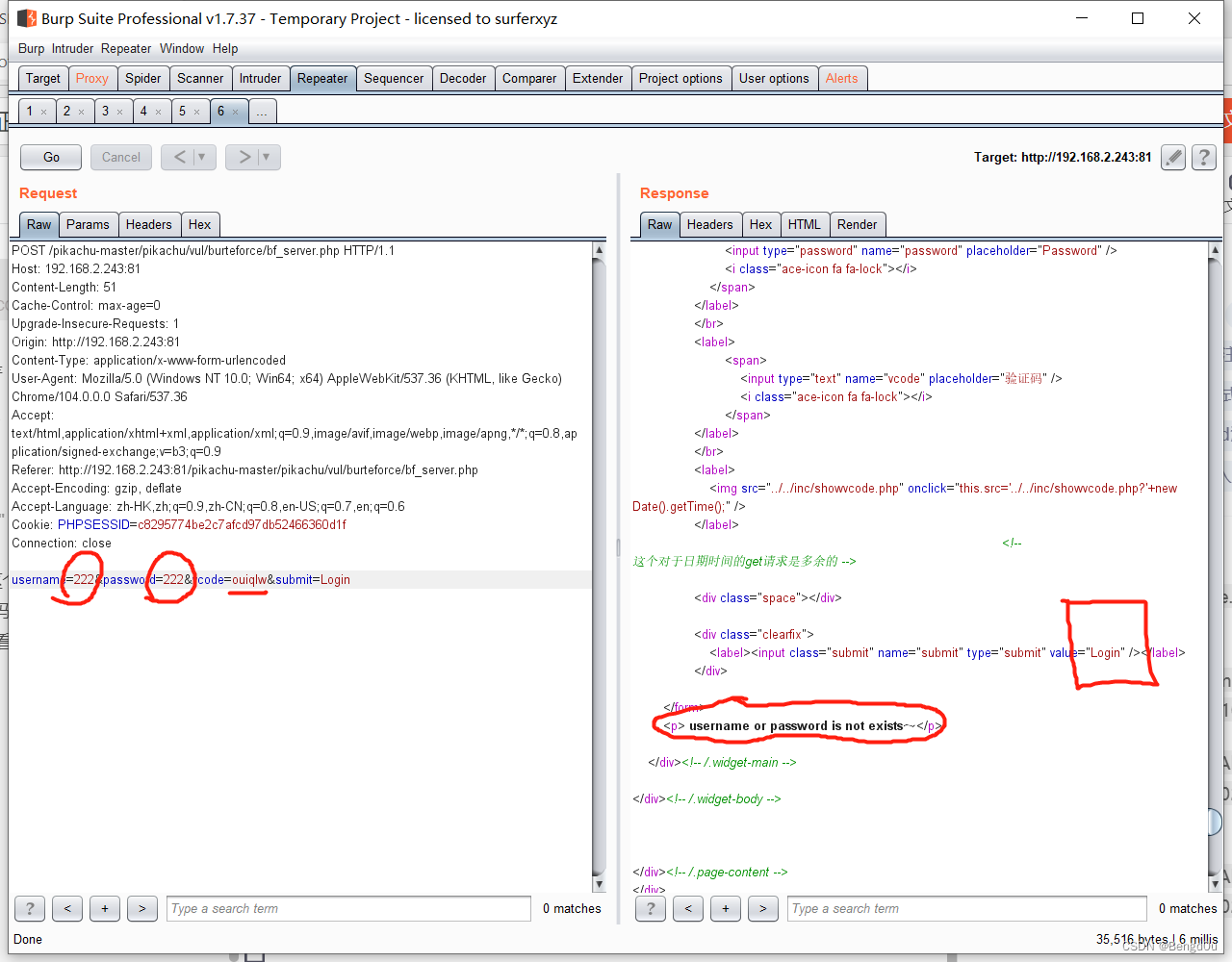Switch to the Intruder main tab
Image resolution: width=1232 pixels, height=962 pixels.
point(260,78)
